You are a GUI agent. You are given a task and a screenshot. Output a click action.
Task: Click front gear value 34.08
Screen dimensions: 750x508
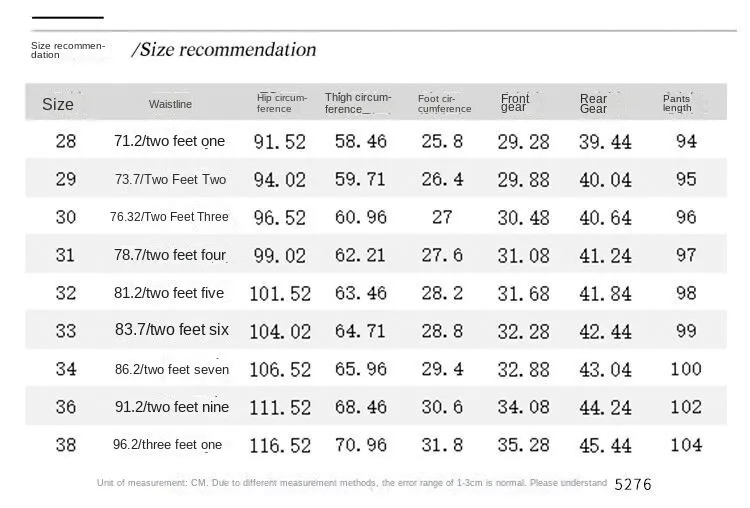[x=523, y=407]
